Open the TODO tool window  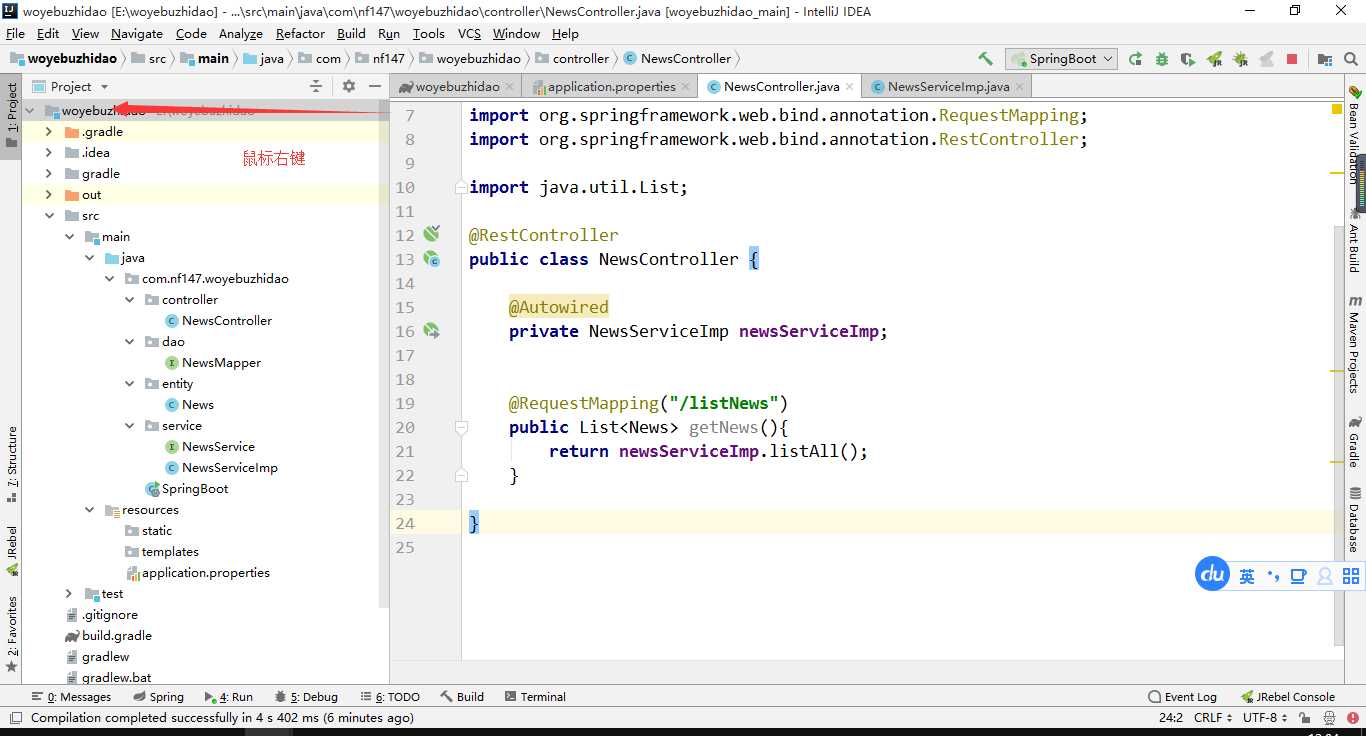[x=391, y=697]
